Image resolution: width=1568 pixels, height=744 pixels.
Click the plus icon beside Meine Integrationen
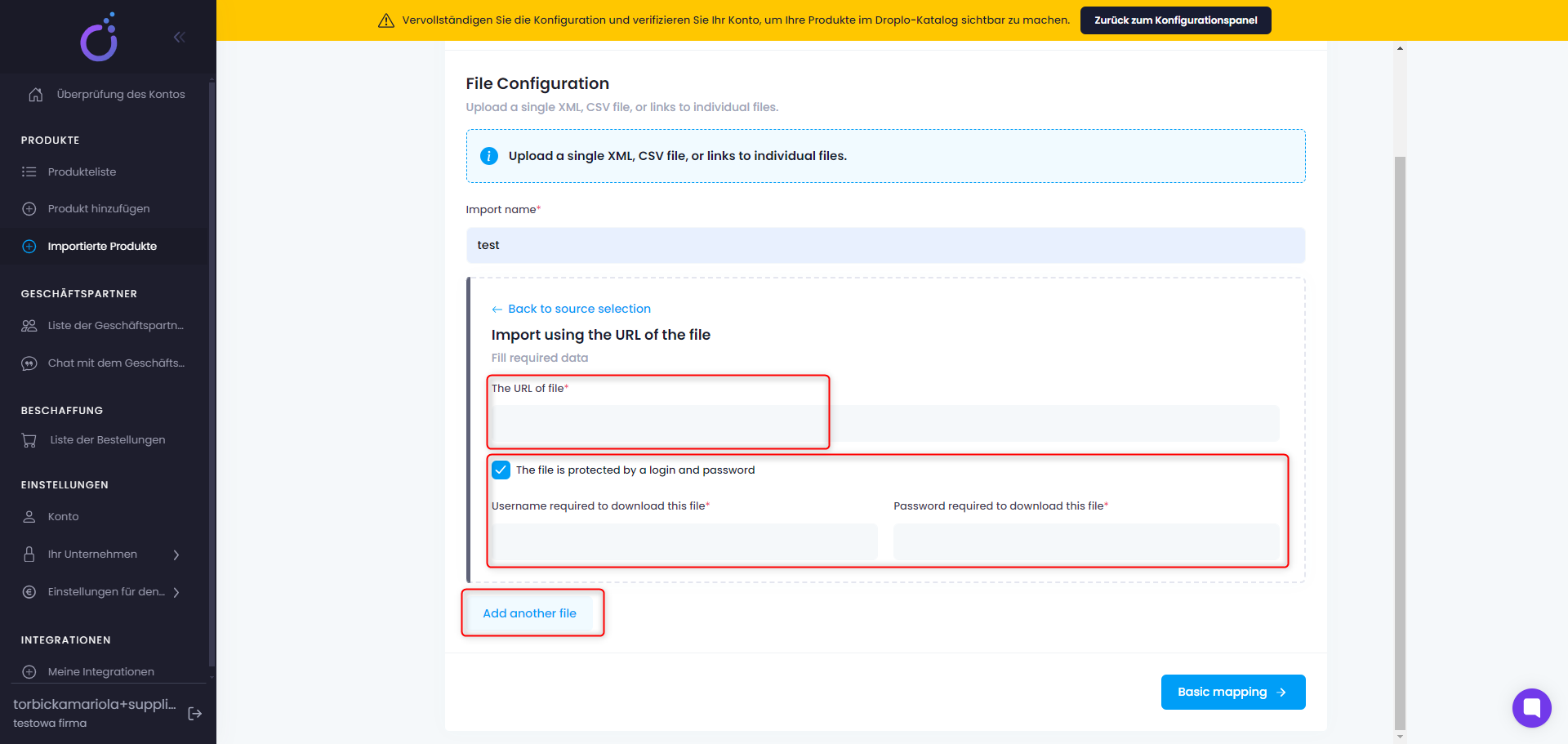click(x=29, y=672)
